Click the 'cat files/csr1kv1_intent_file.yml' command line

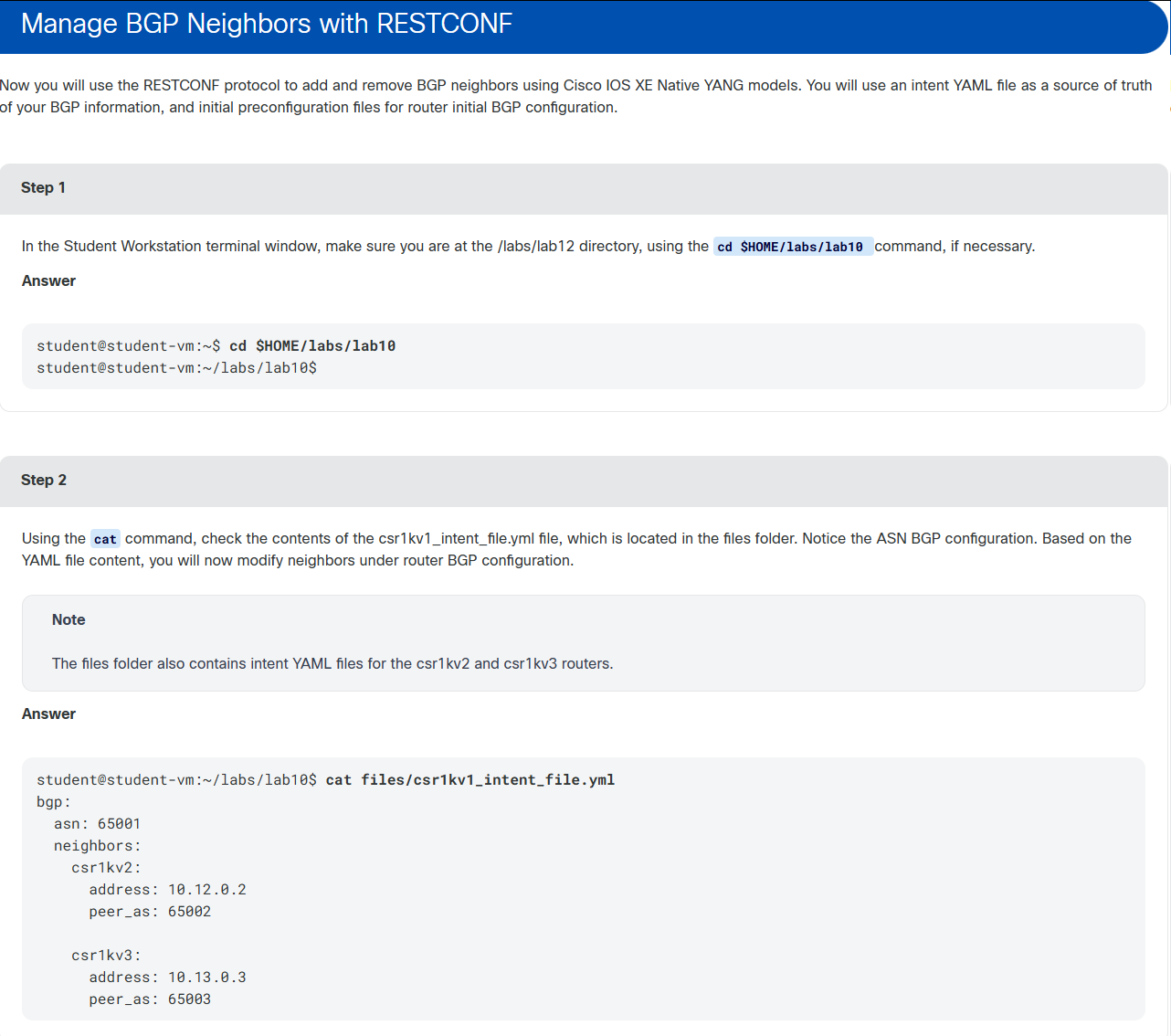[326, 780]
